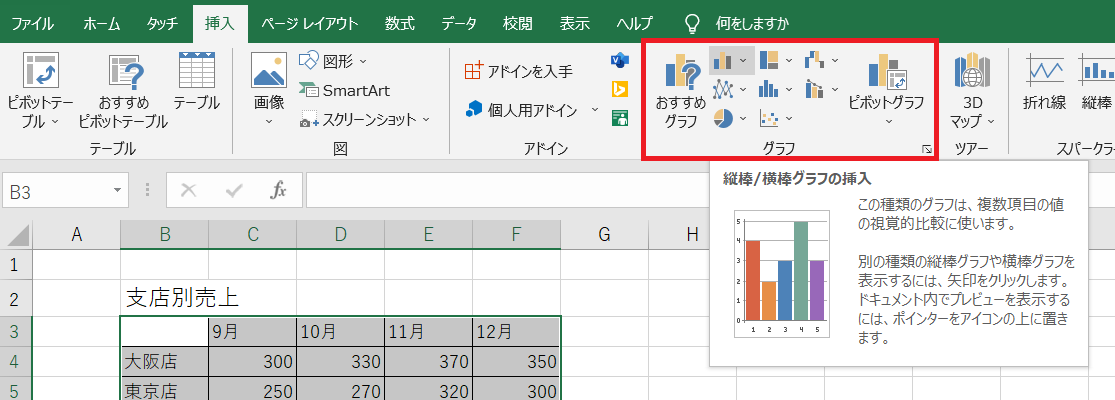1115x400 pixels.
Task: Launch the People Graph add-in
Action: [620, 118]
